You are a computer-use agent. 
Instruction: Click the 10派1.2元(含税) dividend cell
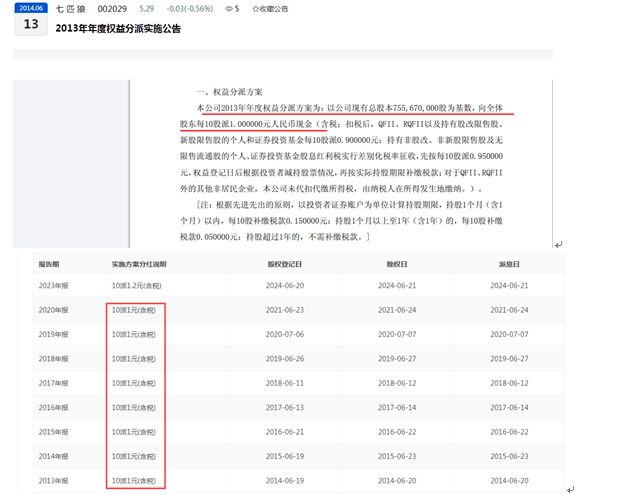(x=136, y=286)
